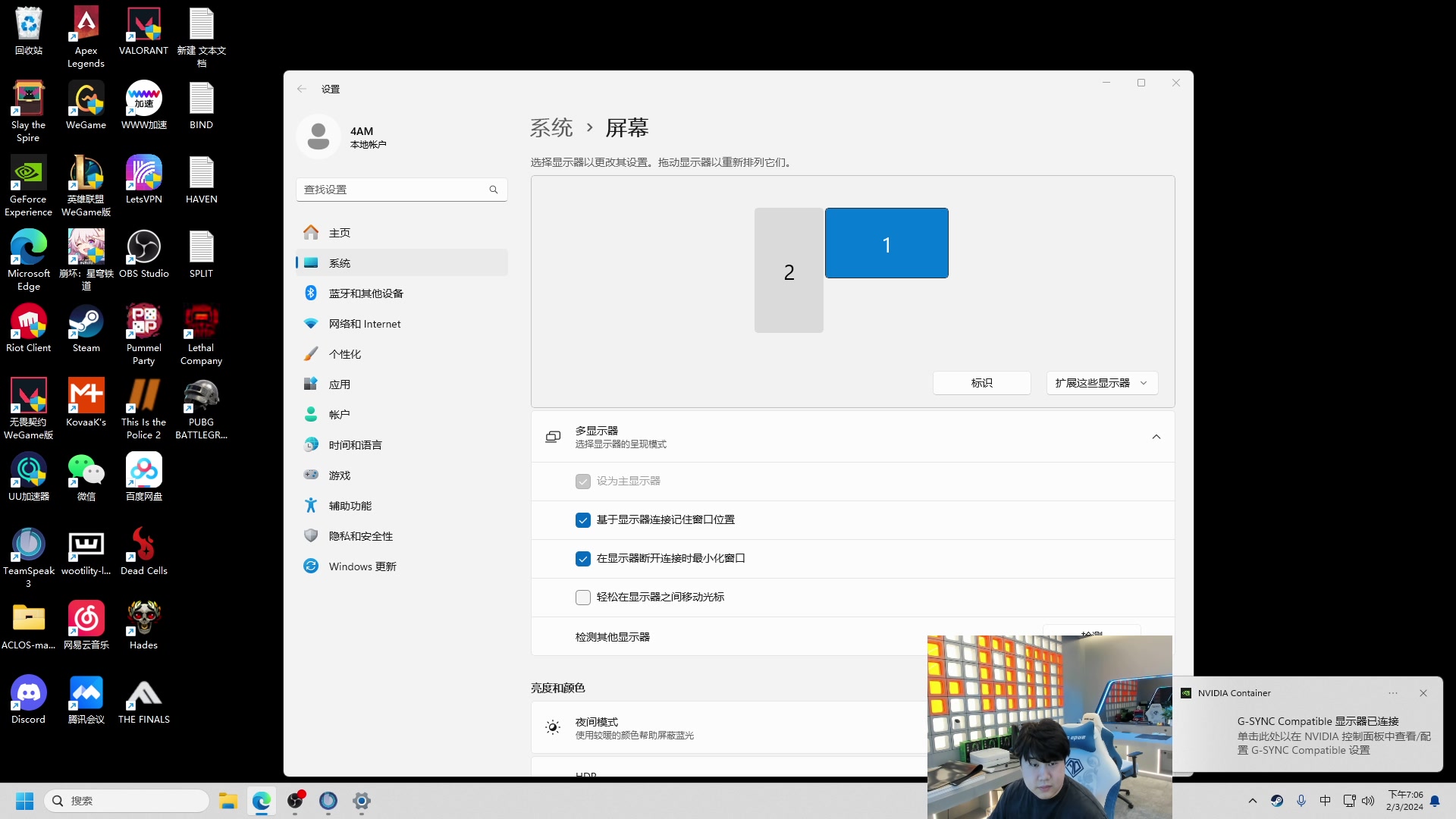Open 网络和 Internet settings

pyautogui.click(x=366, y=323)
